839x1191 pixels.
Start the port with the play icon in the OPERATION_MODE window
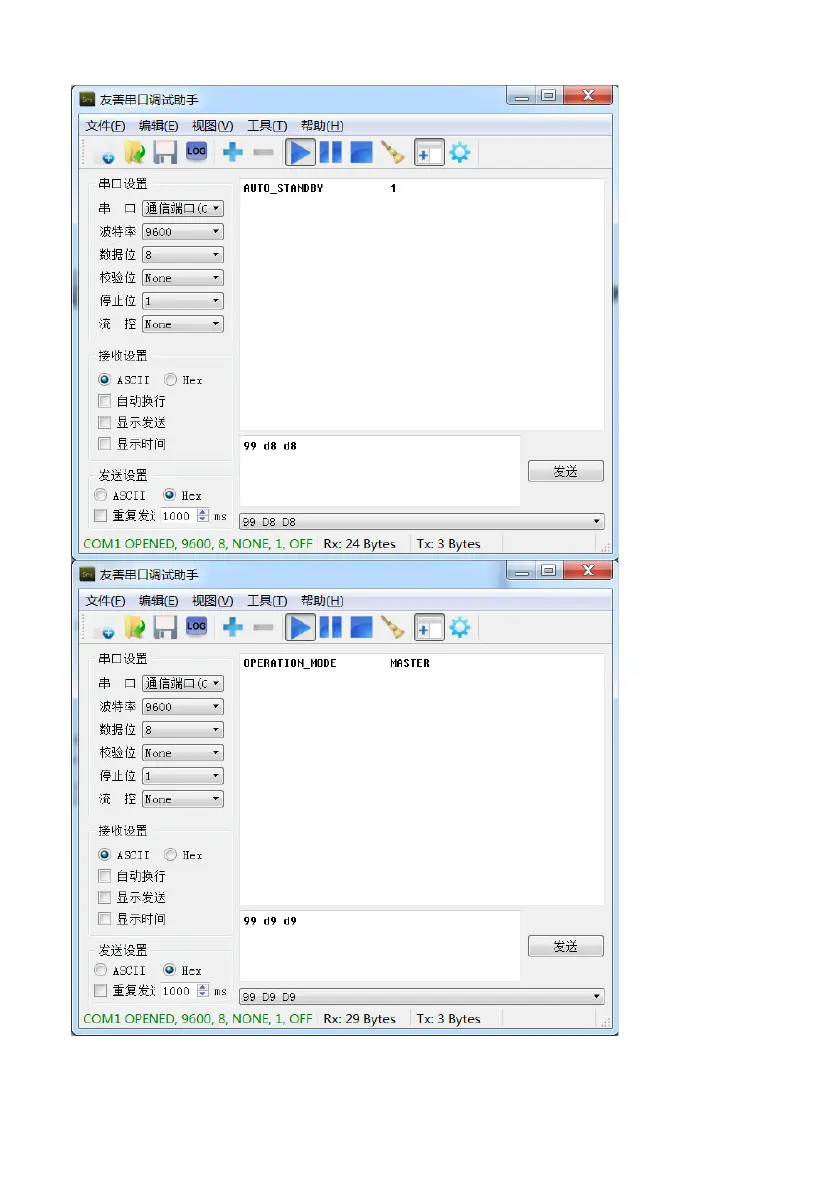tap(301, 627)
